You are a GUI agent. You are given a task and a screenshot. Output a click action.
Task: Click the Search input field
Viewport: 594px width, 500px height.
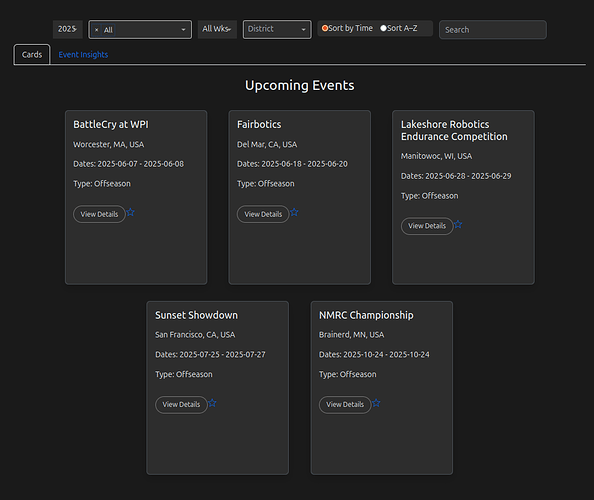(x=492, y=30)
